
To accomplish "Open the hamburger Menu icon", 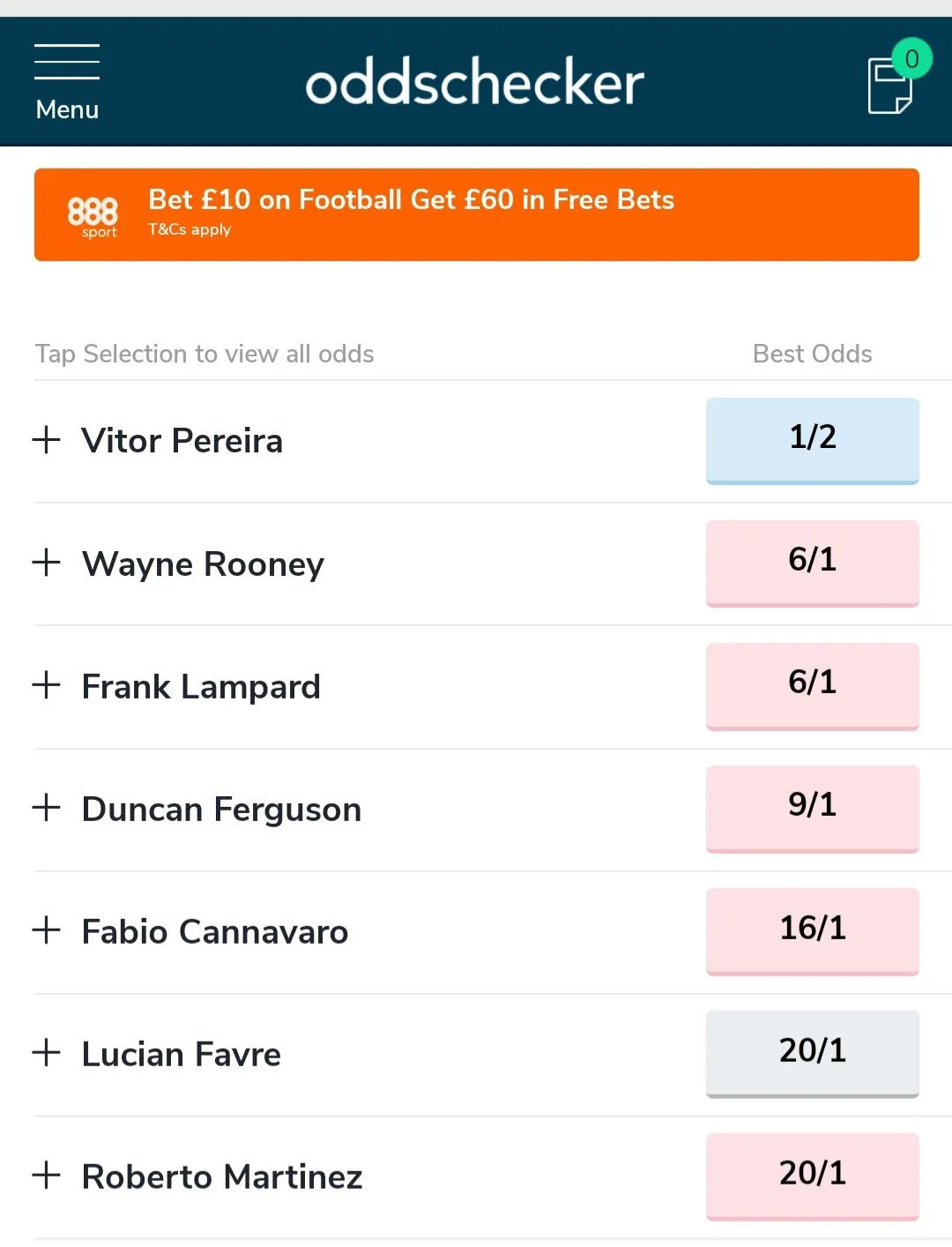I will 67,81.
